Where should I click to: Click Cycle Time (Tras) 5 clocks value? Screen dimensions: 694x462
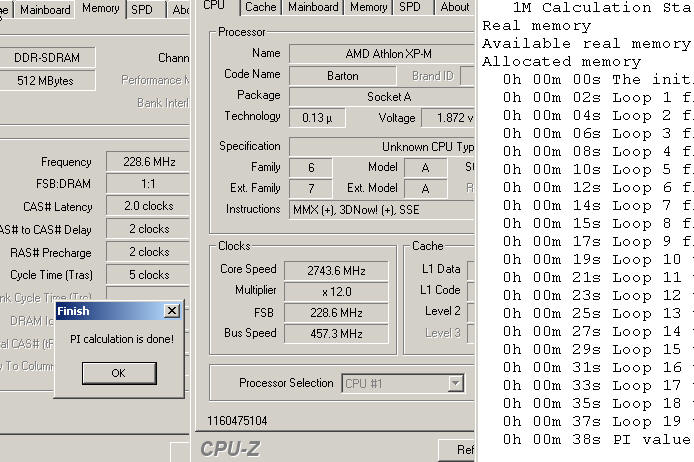(x=148, y=275)
